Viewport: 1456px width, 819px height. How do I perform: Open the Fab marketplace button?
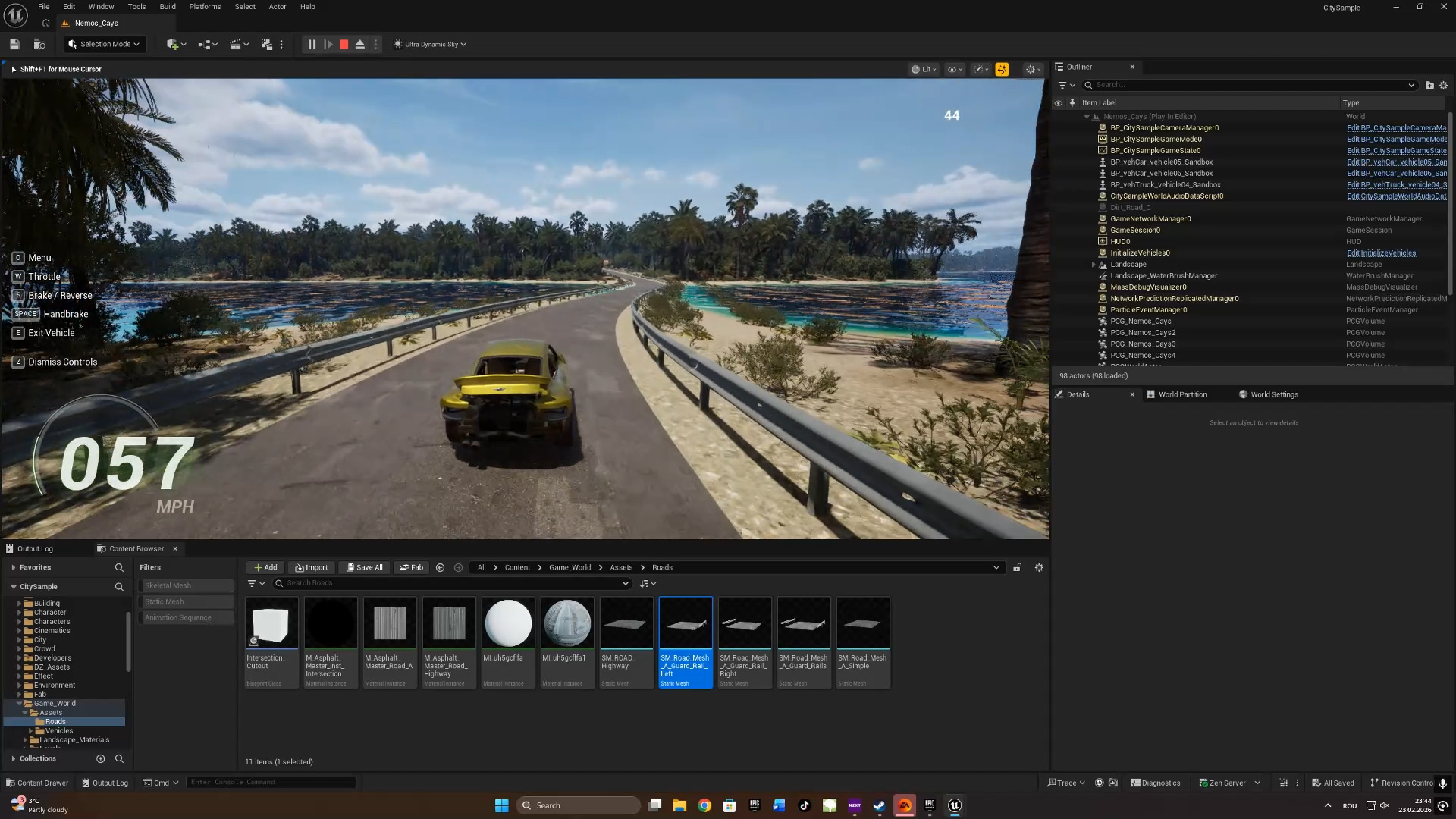click(412, 568)
